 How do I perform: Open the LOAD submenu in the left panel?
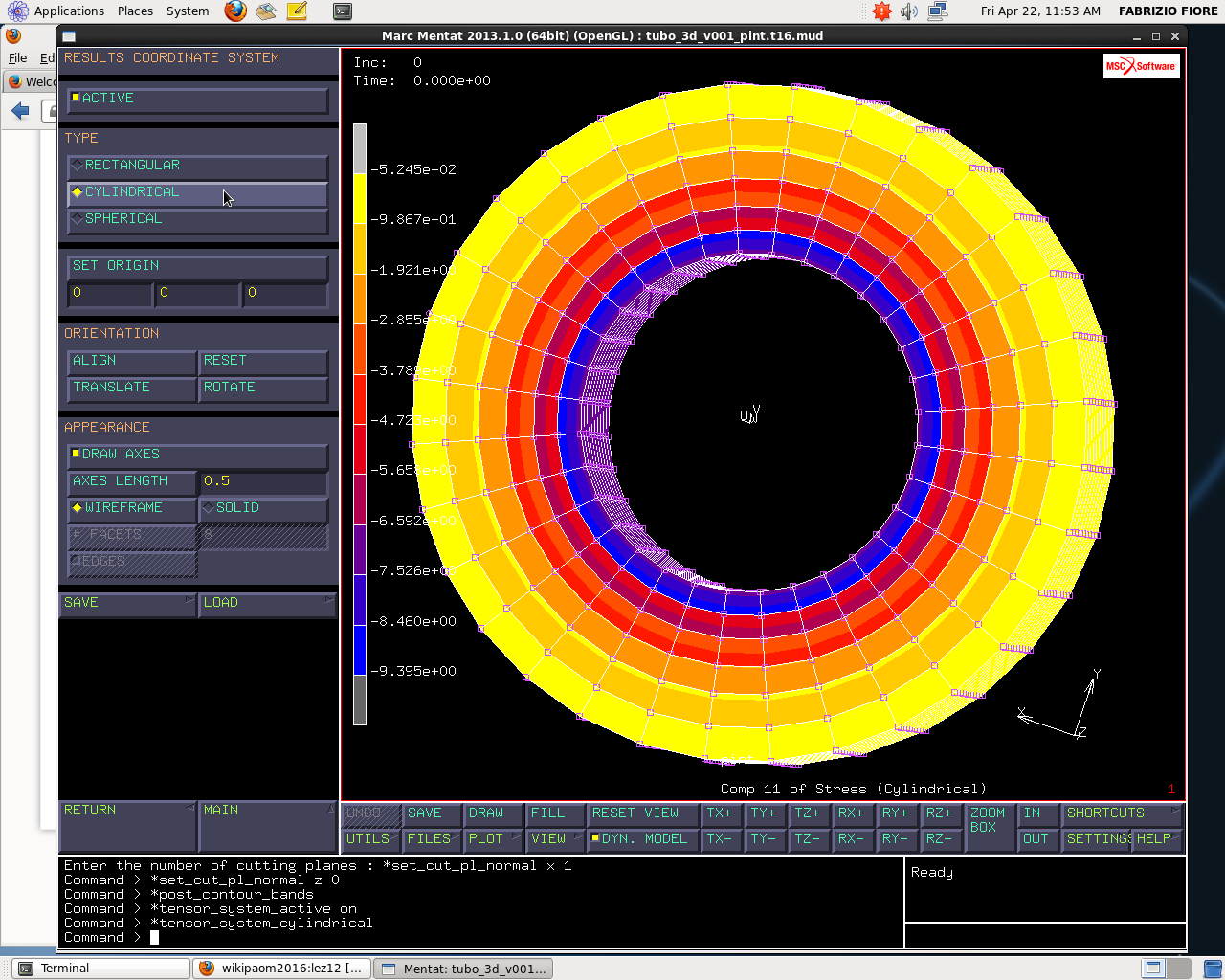(267, 604)
